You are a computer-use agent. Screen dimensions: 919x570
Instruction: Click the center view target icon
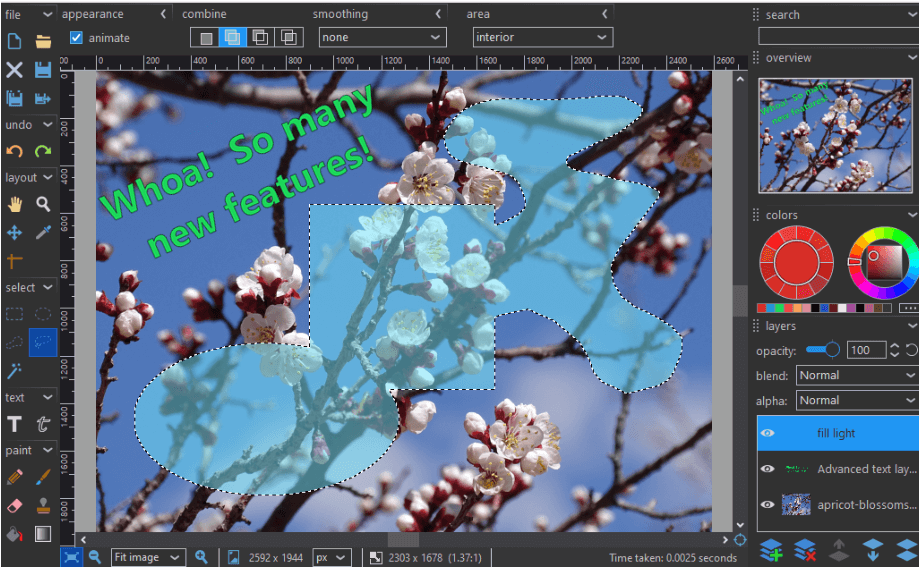pyautogui.click(x=740, y=540)
